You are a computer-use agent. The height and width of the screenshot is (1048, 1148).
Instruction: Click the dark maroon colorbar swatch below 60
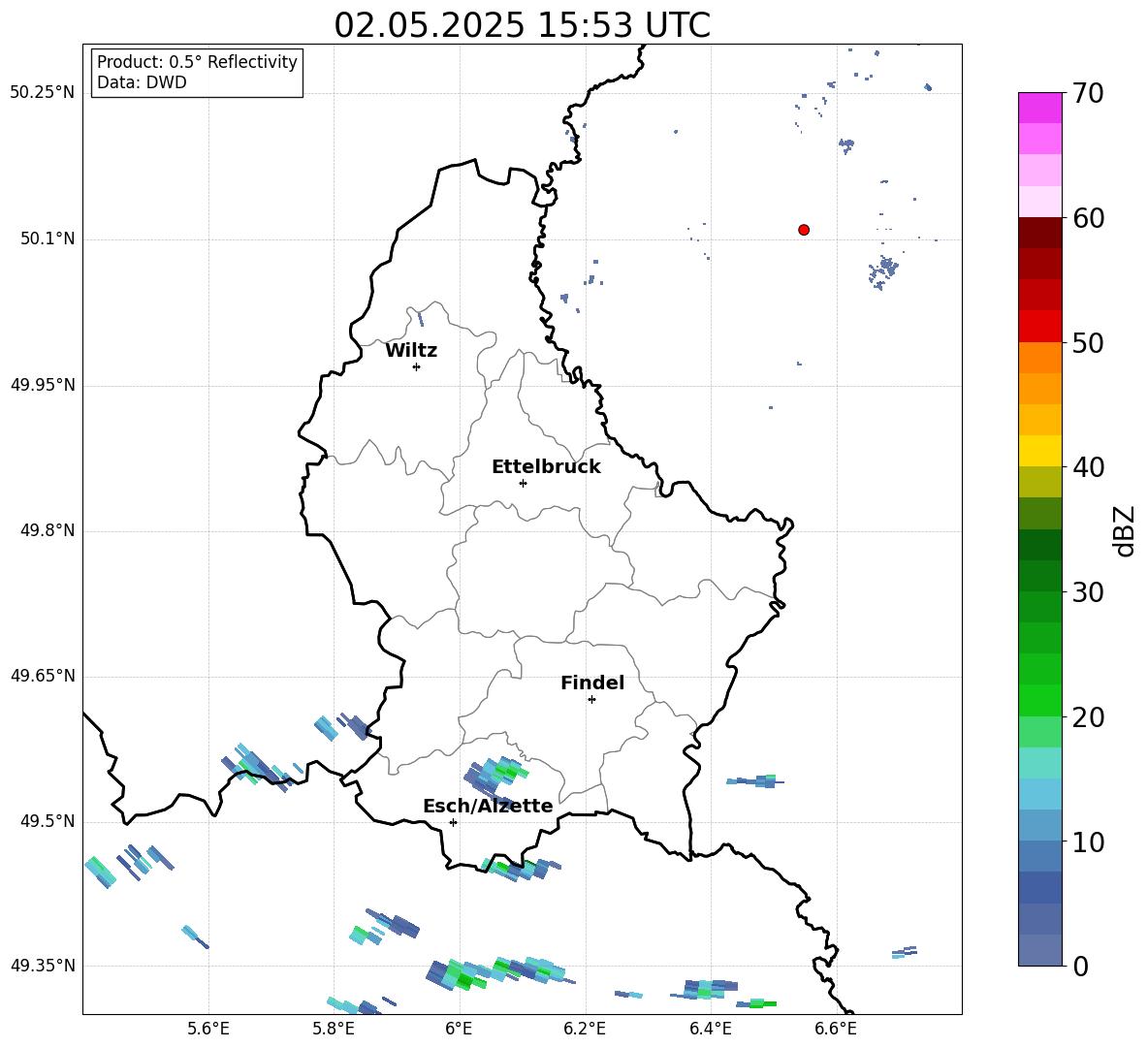[1040, 233]
